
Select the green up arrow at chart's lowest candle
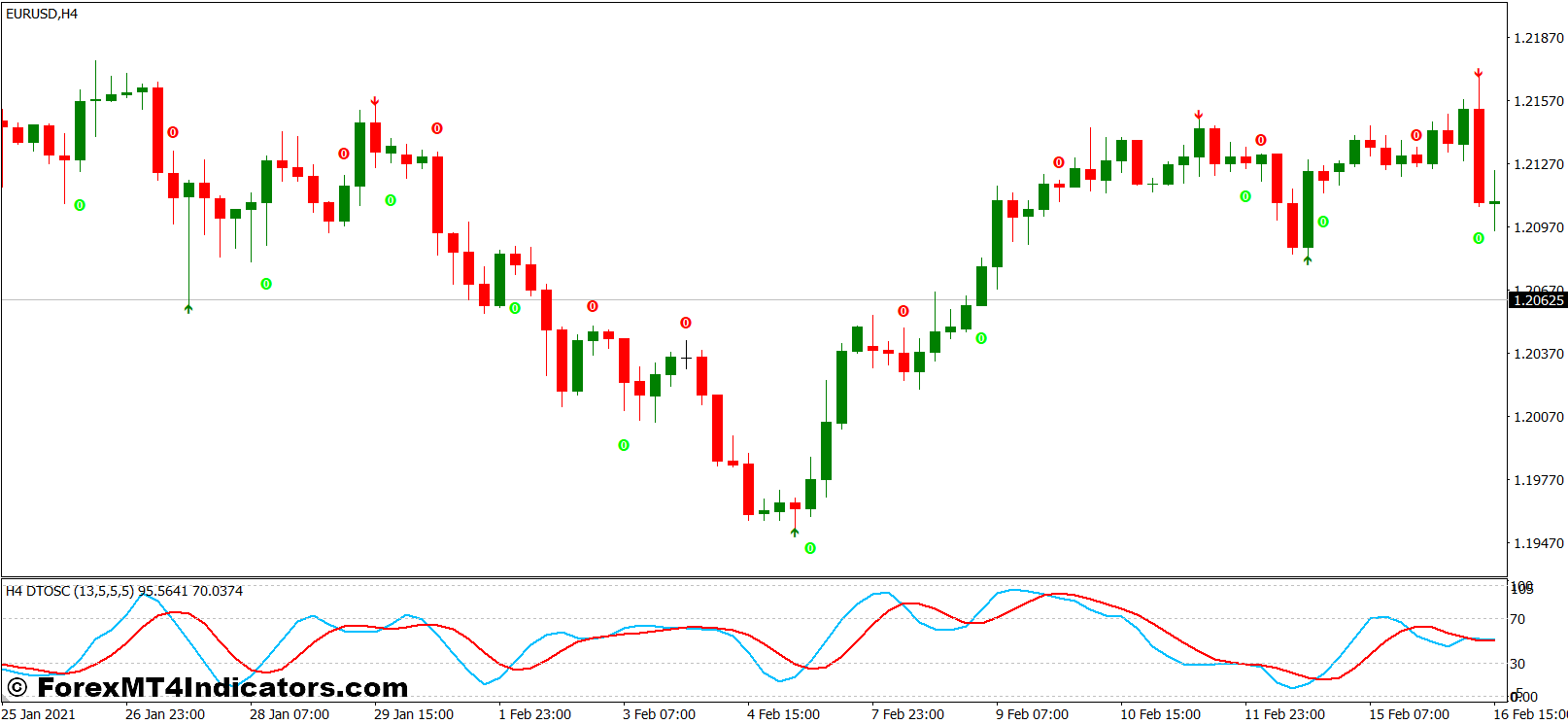[795, 532]
